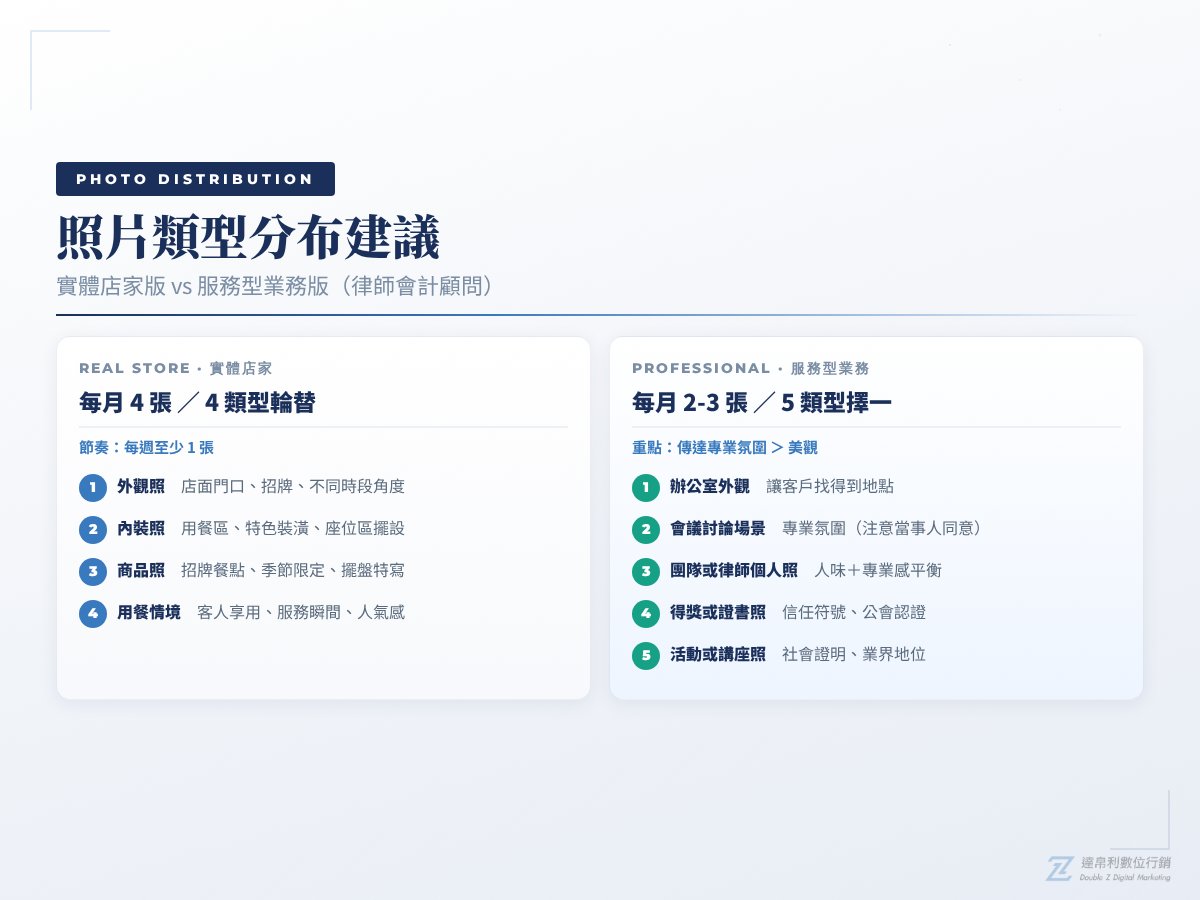This screenshot has height=900, width=1200.
Task: Click the label 用餐情境
Action: click(149, 613)
